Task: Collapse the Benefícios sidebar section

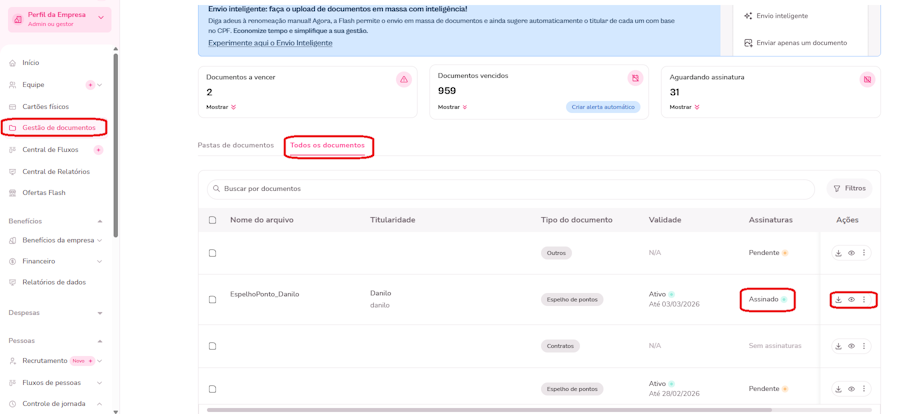Action: pos(100,221)
